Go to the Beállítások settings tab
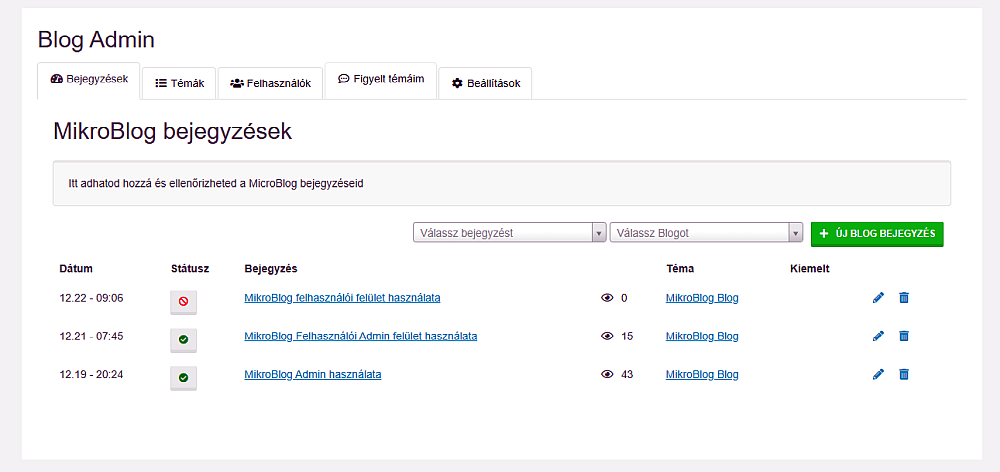Viewport: 1000px width, 472px height. (x=485, y=84)
